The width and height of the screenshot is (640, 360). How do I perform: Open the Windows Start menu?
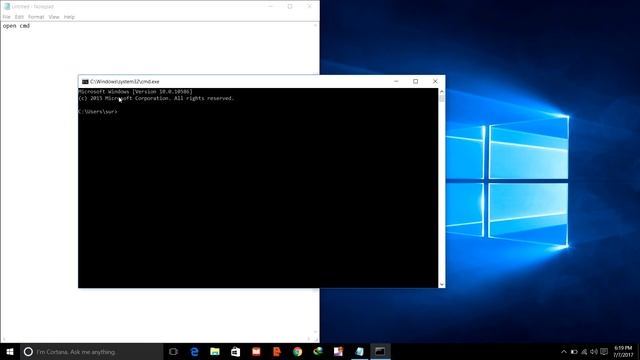pyautogui.click(x=10, y=351)
